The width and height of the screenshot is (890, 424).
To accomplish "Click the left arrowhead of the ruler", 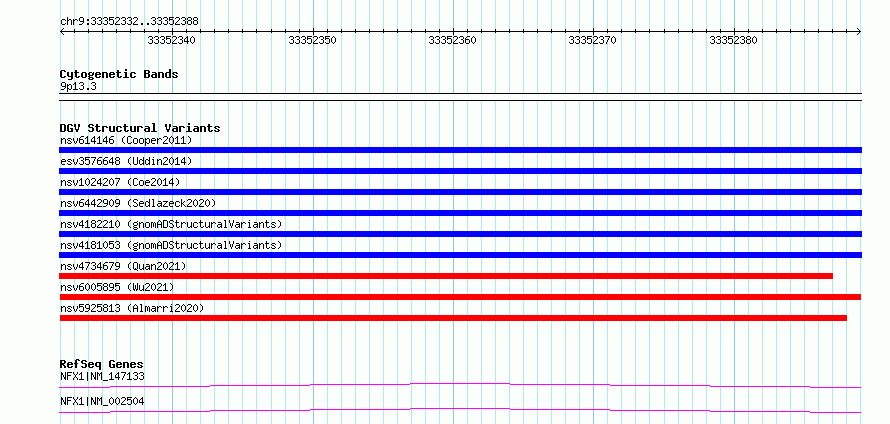I will click(62, 32).
